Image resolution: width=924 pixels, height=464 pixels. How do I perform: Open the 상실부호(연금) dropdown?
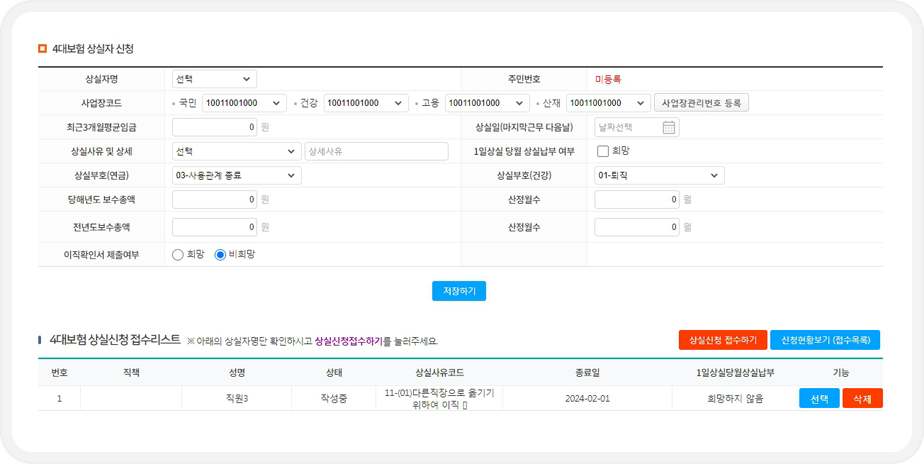tap(237, 176)
